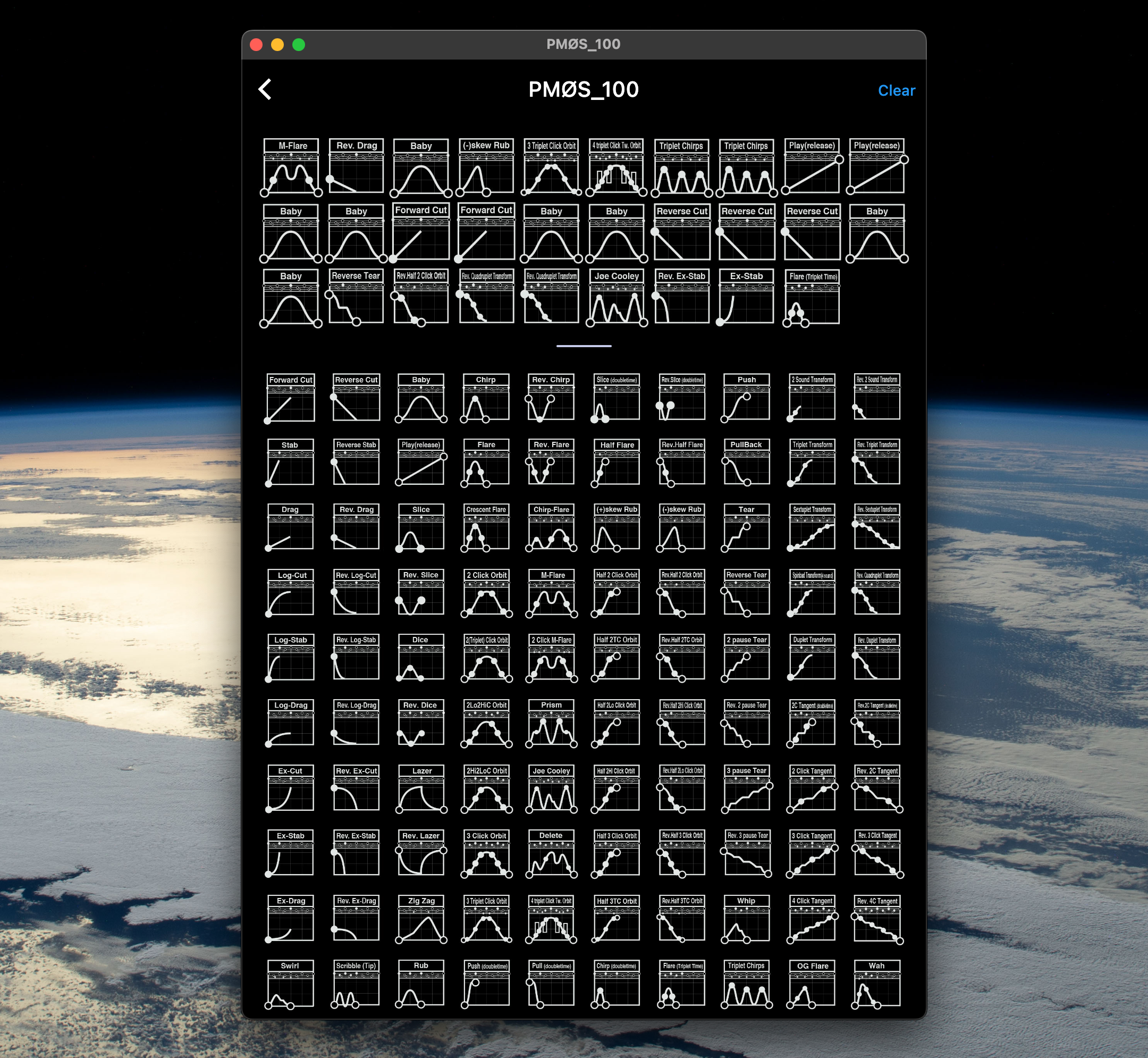Image resolution: width=1148 pixels, height=1058 pixels.
Task: Choose the Log-Cut scratch icon
Action: coord(290,593)
